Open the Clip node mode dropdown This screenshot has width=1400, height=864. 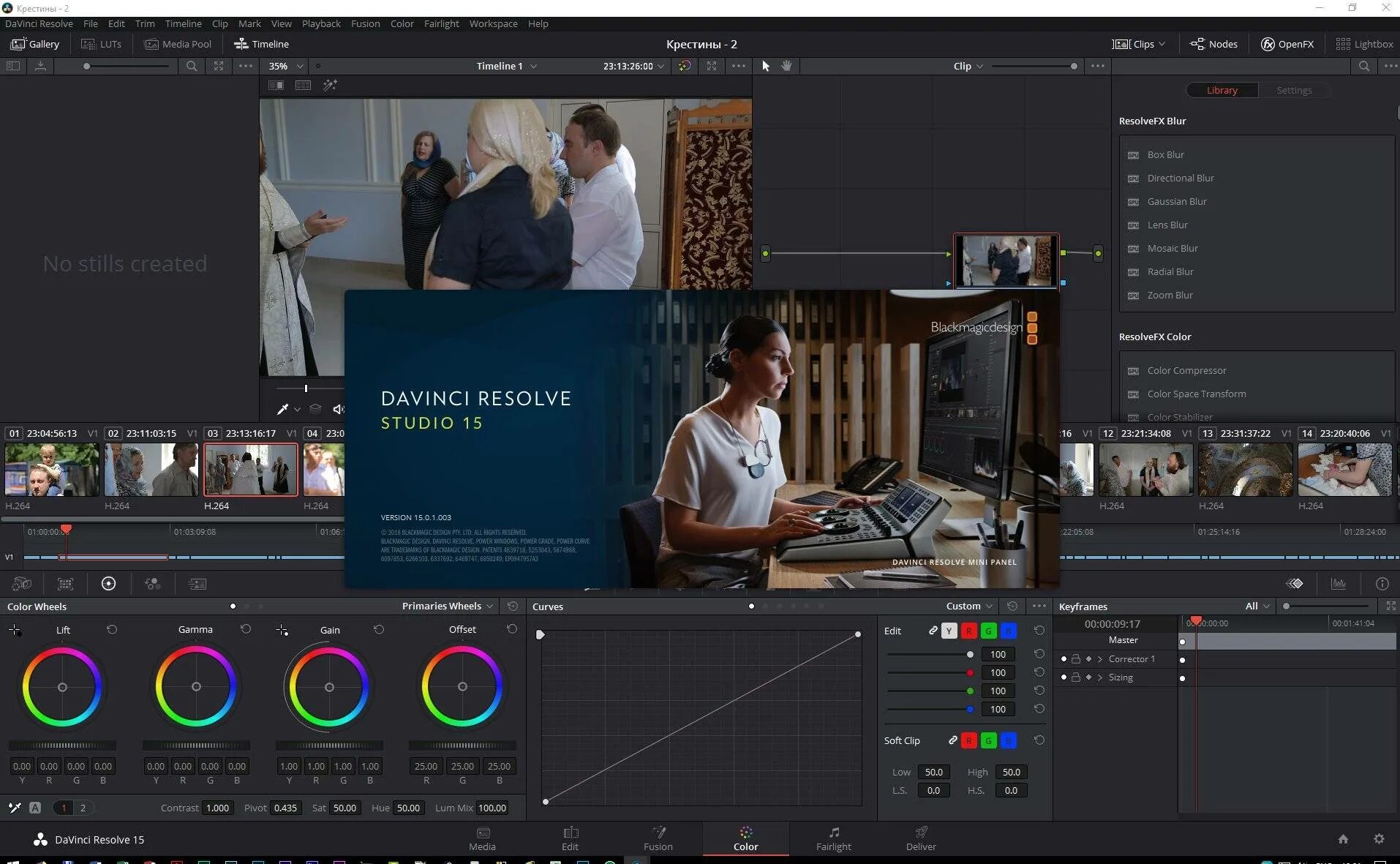click(968, 66)
